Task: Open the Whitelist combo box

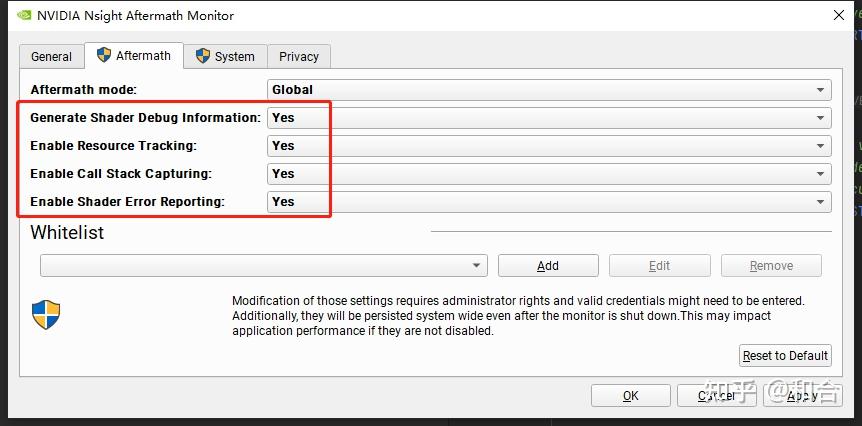Action: (x=264, y=266)
